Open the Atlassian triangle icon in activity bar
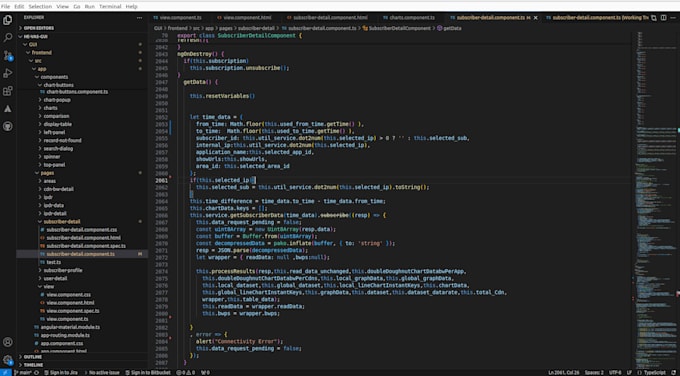This screenshot has width=680, height=376. pos(7,109)
